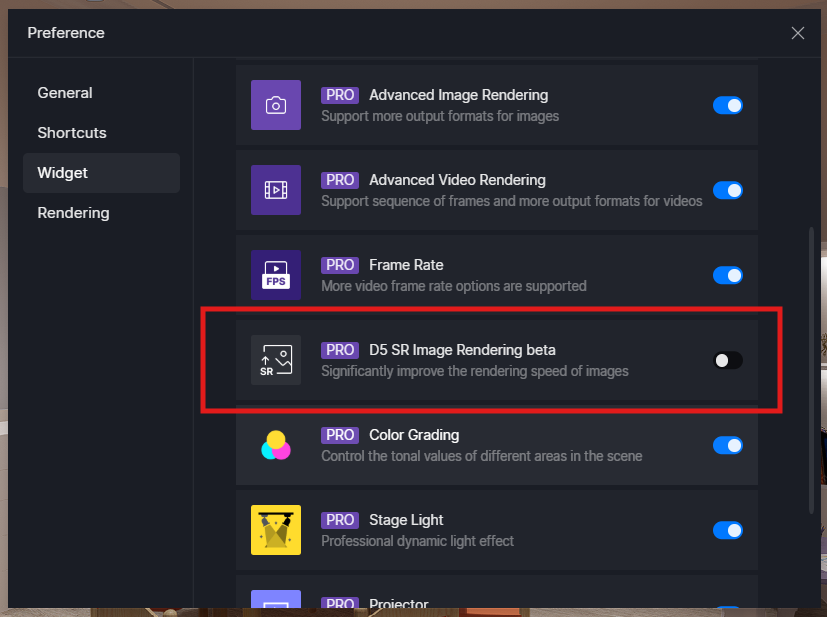
Task: Click the Advanced Image Rendering camera icon
Action: 276,105
